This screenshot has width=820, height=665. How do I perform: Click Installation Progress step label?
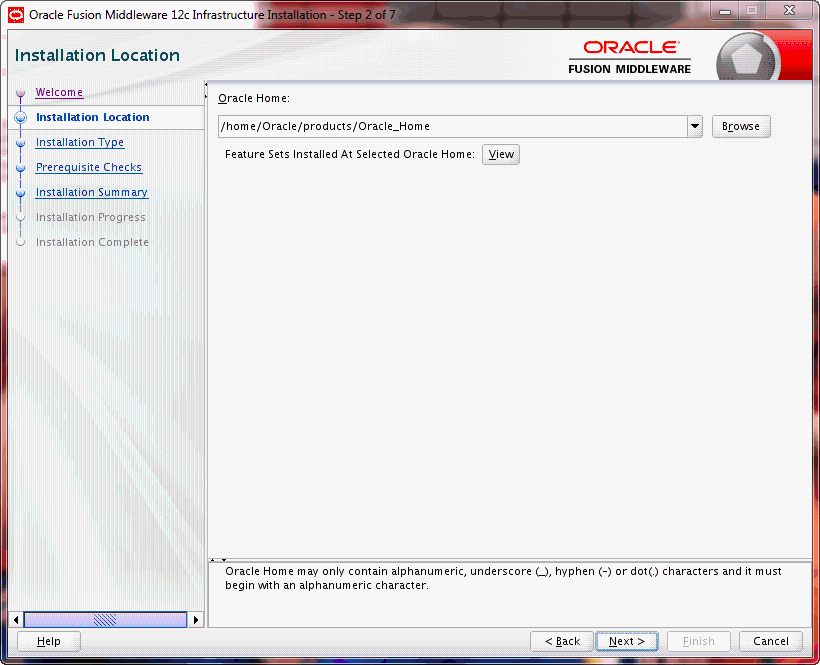click(90, 217)
